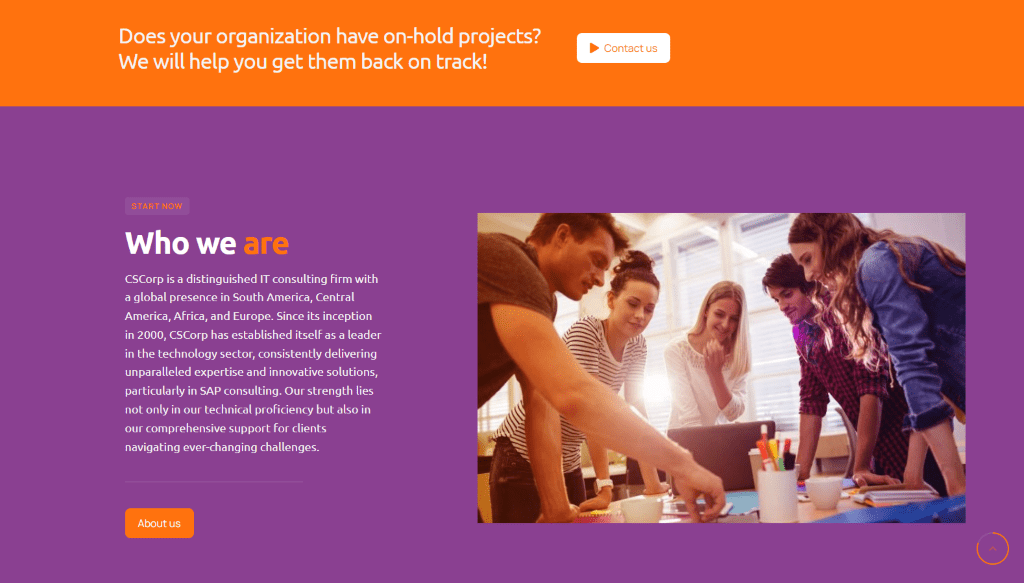
Task: Click the scroll-to-top circular arrow icon
Action: 993,548
